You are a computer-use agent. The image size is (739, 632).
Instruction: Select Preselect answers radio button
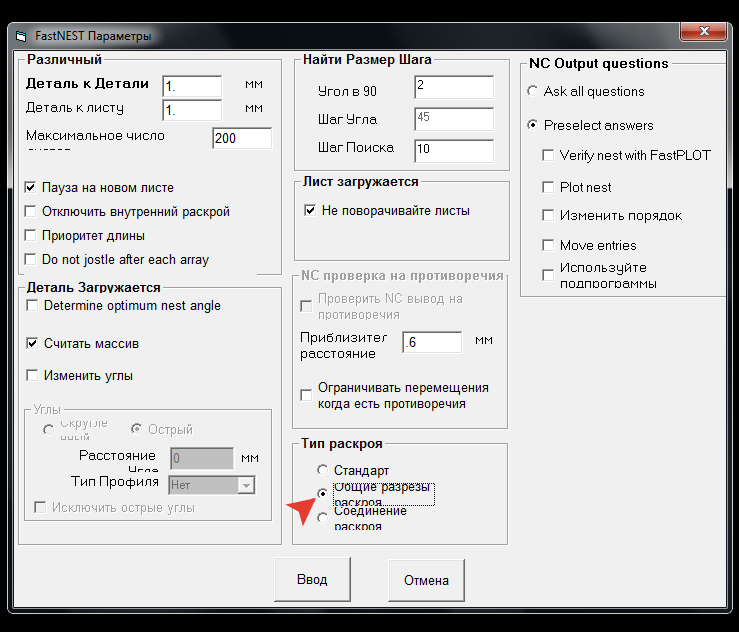click(x=533, y=125)
